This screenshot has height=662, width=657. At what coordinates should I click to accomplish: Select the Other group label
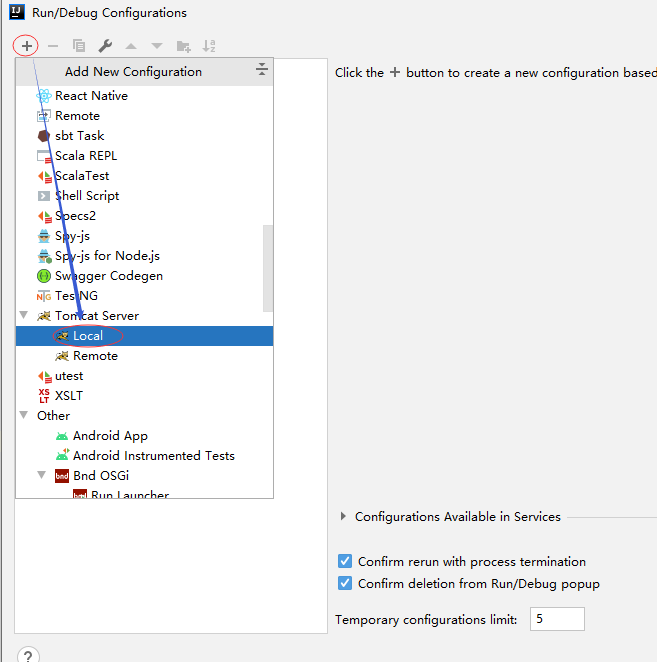(53, 415)
